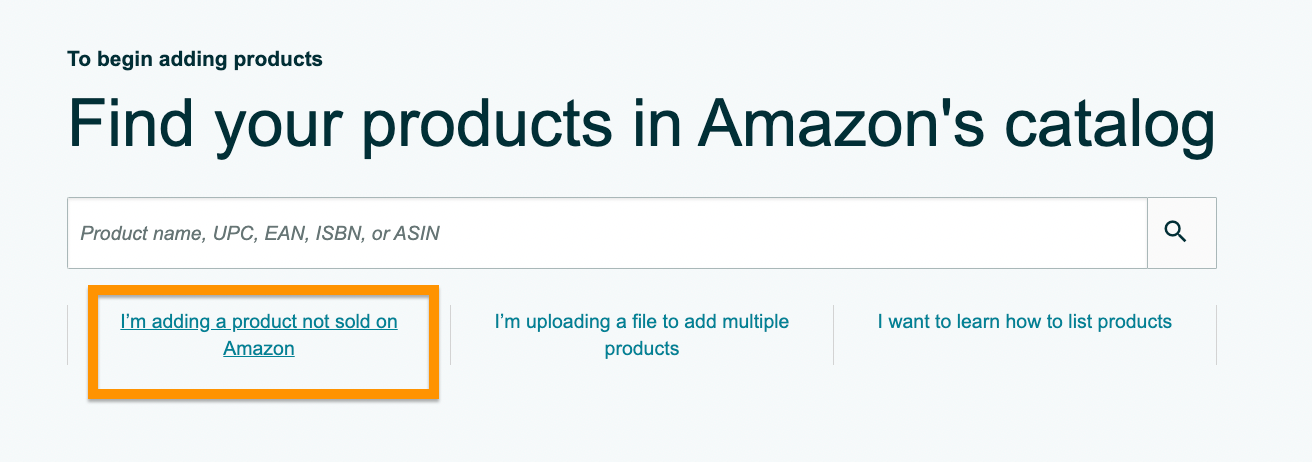Choose the bulk file upload option
The width and height of the screenshot is (1312, 462).
tap(642, 335)
